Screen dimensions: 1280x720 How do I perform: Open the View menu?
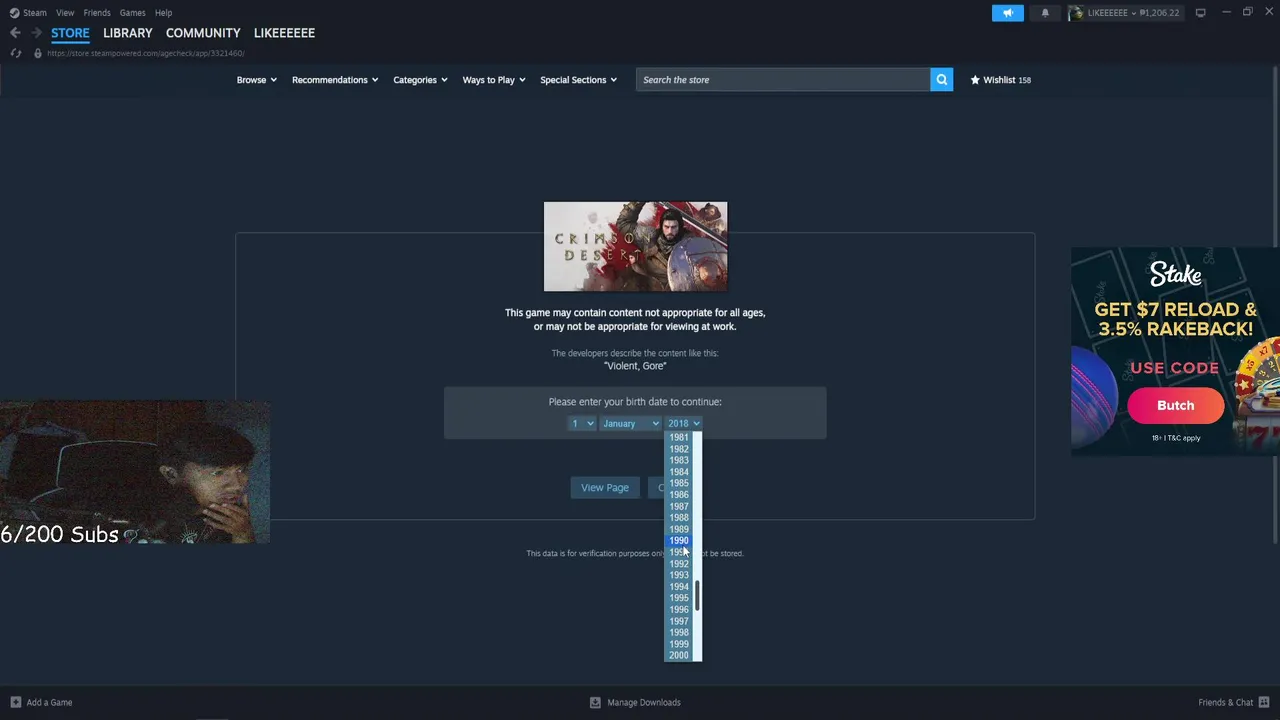(x=65, y=13)
